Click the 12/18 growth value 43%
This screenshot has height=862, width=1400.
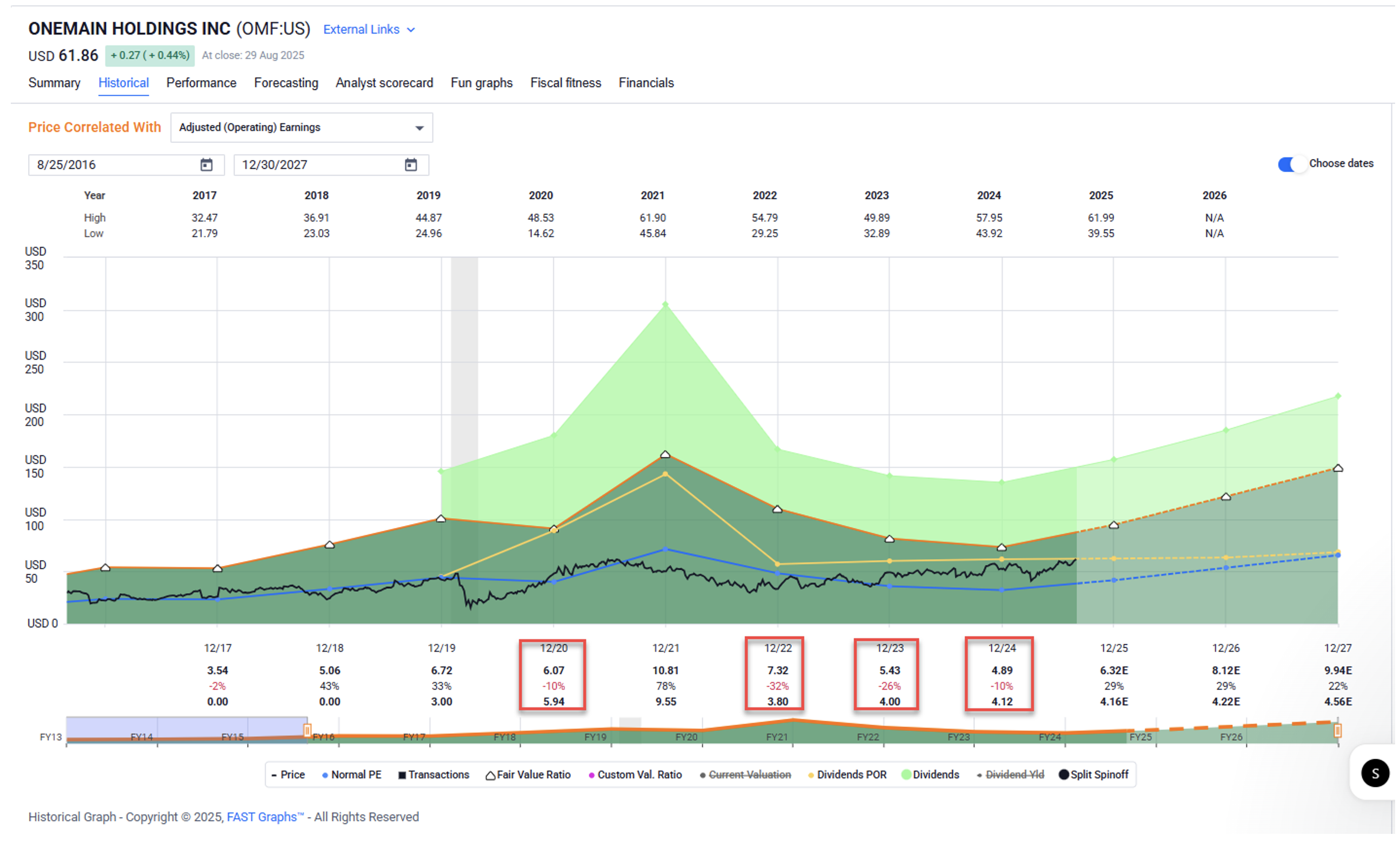(x=329, y=686)
